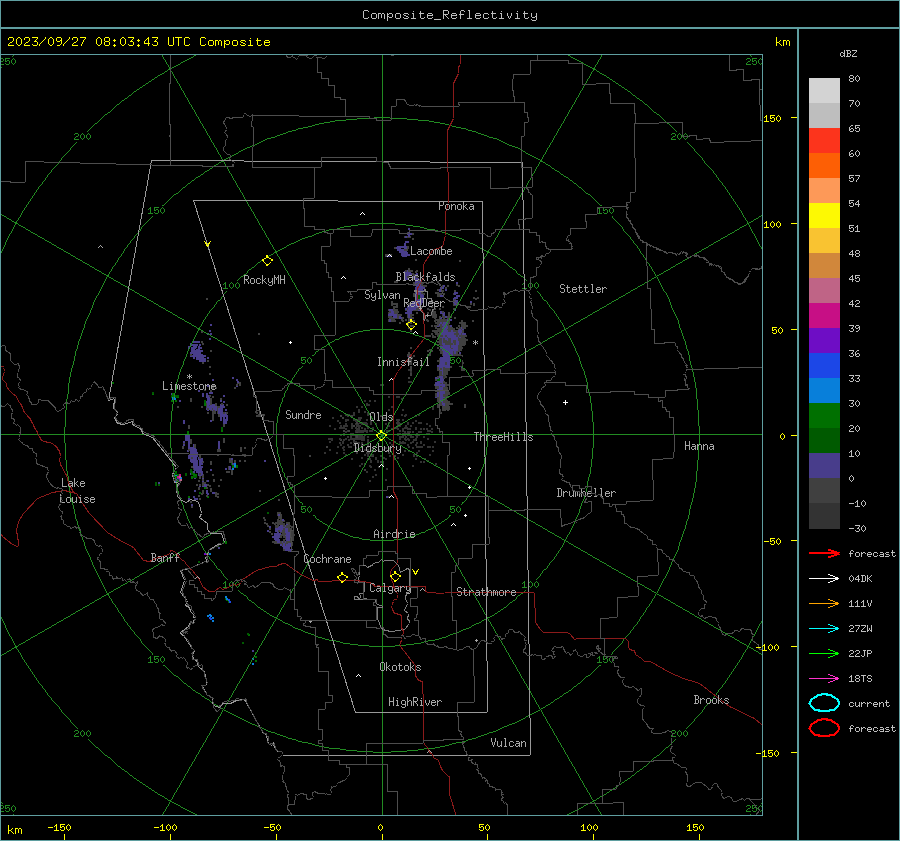This screenshot has height=841, width=900.
Task: Click the Brooks map label
Action: click(x=711, y=700)
